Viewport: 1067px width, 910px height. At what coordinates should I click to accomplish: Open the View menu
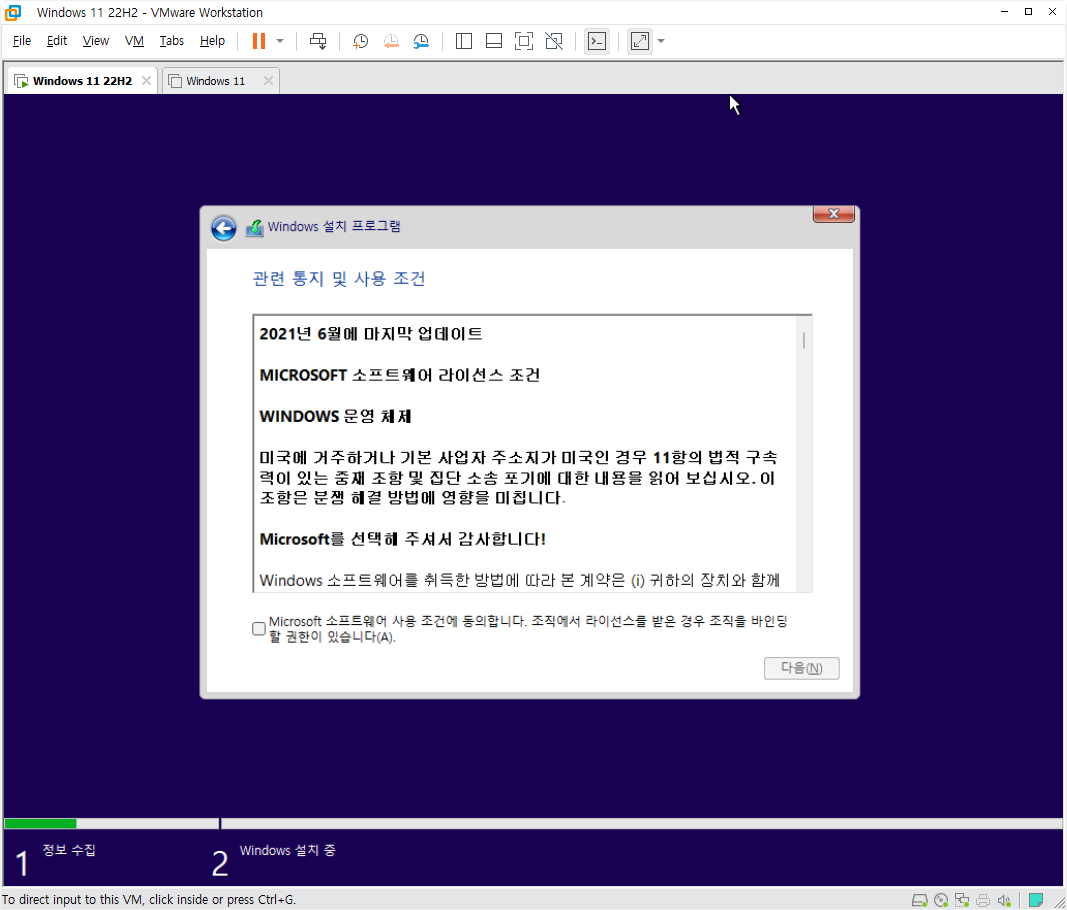click(95, 41)
